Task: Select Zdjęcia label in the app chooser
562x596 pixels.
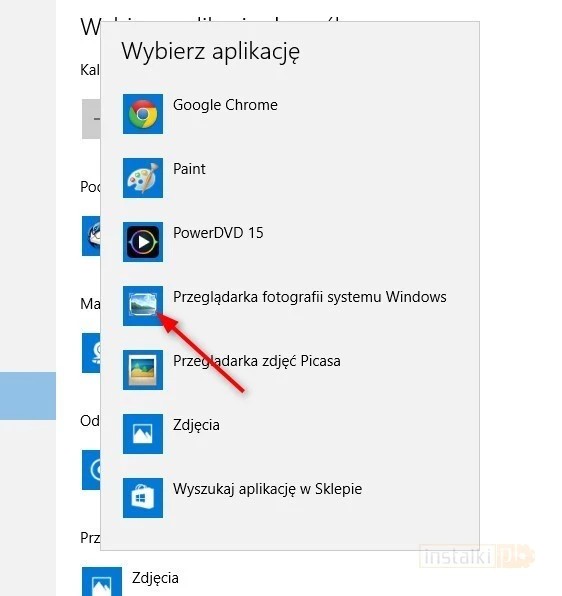Action: point(196,425)
